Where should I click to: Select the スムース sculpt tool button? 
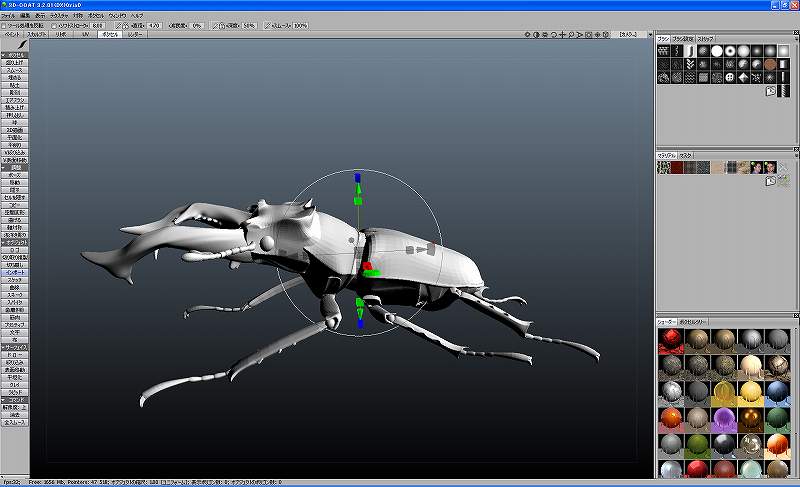(14, 70)
